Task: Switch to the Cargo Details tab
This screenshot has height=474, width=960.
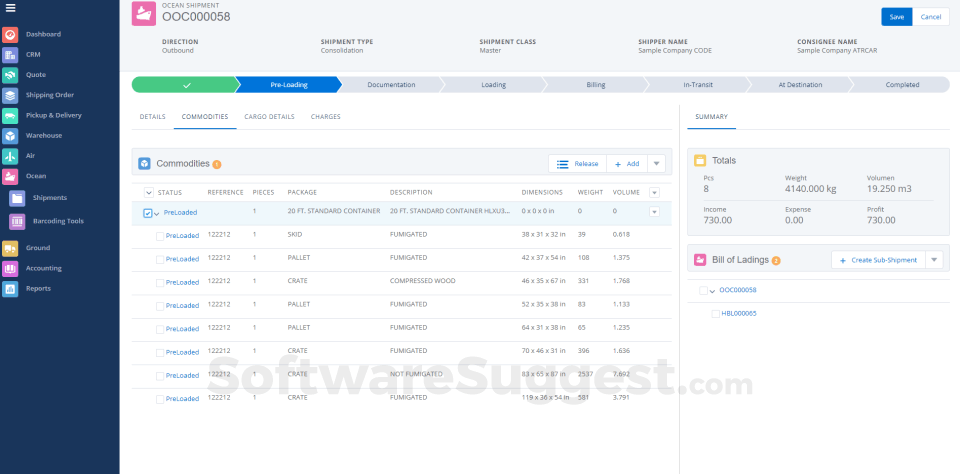Action: click(x=269, y=117)
